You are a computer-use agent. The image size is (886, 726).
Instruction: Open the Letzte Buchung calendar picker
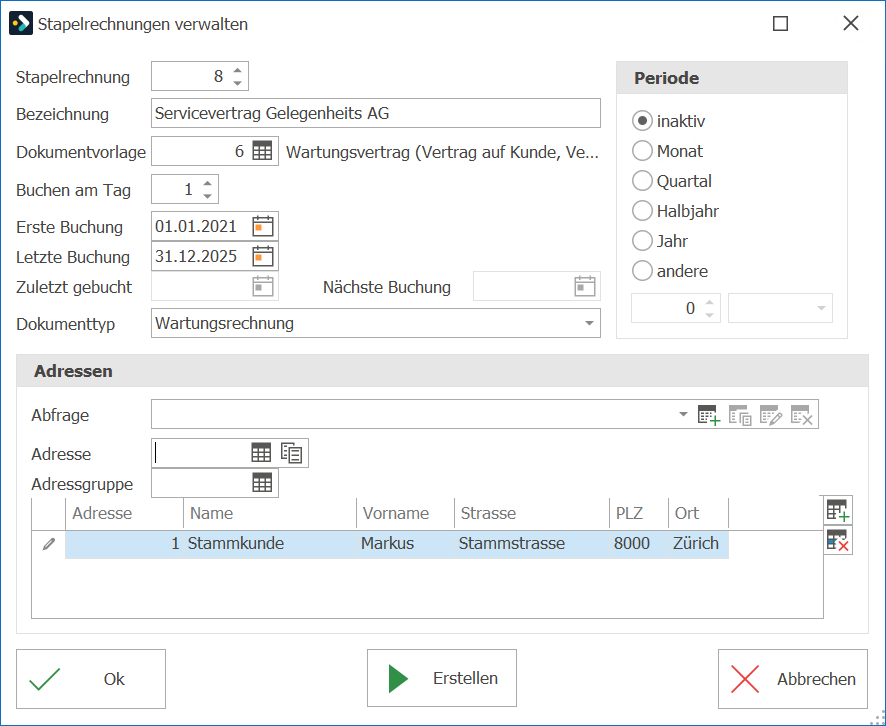pos(263,257)
